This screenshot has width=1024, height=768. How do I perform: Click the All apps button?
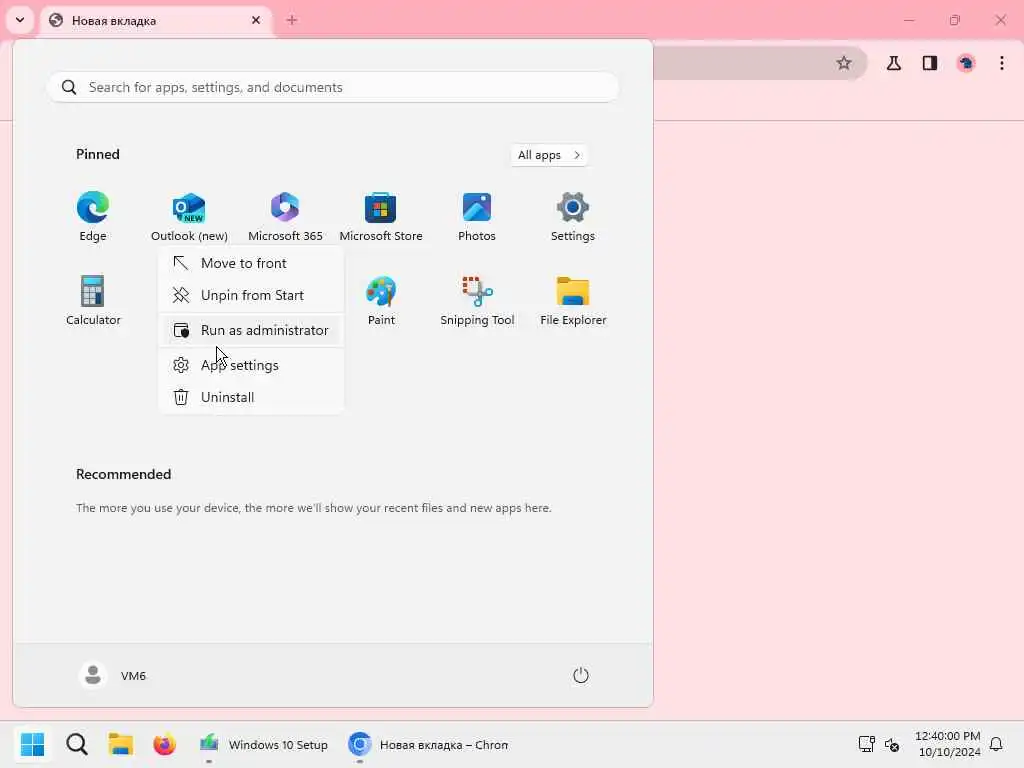pos(549,155)
